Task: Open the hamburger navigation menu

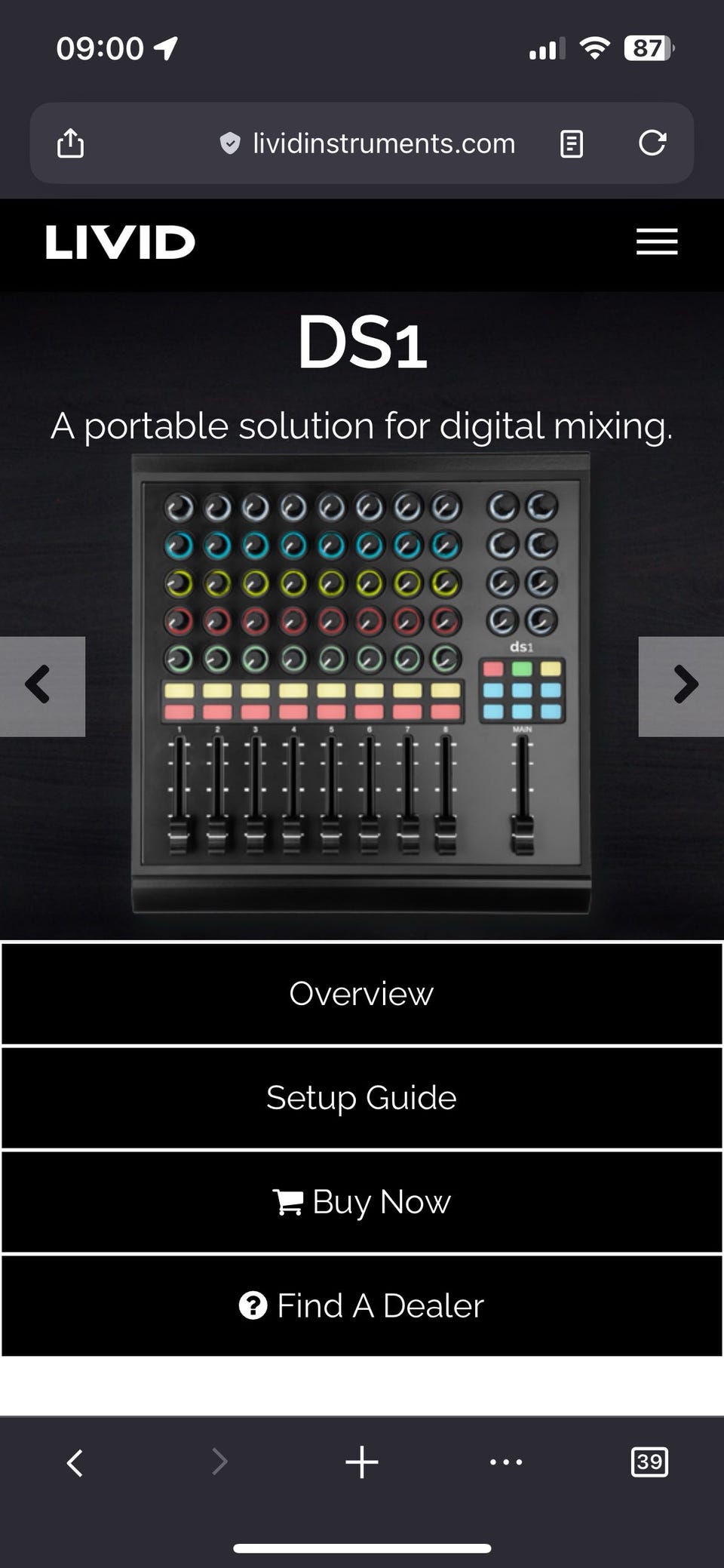Action: click(x=657, y=241)
